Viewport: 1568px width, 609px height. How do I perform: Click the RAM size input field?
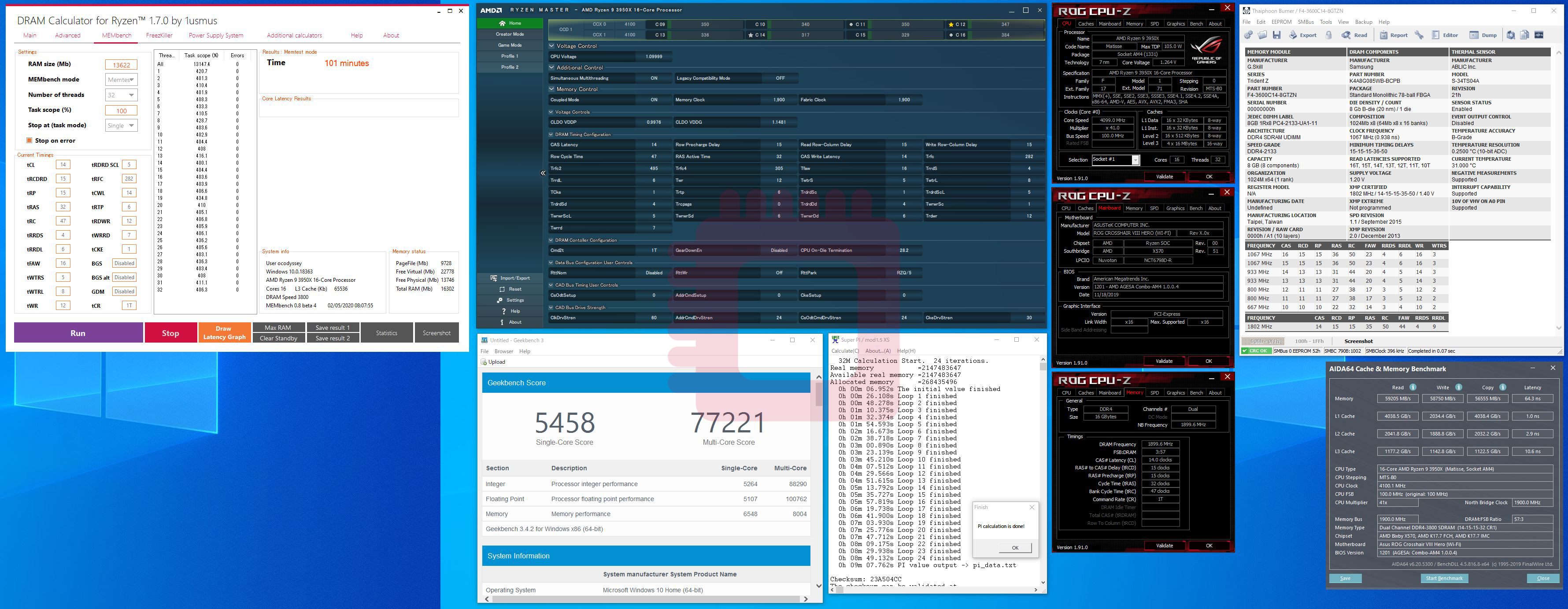121,64
